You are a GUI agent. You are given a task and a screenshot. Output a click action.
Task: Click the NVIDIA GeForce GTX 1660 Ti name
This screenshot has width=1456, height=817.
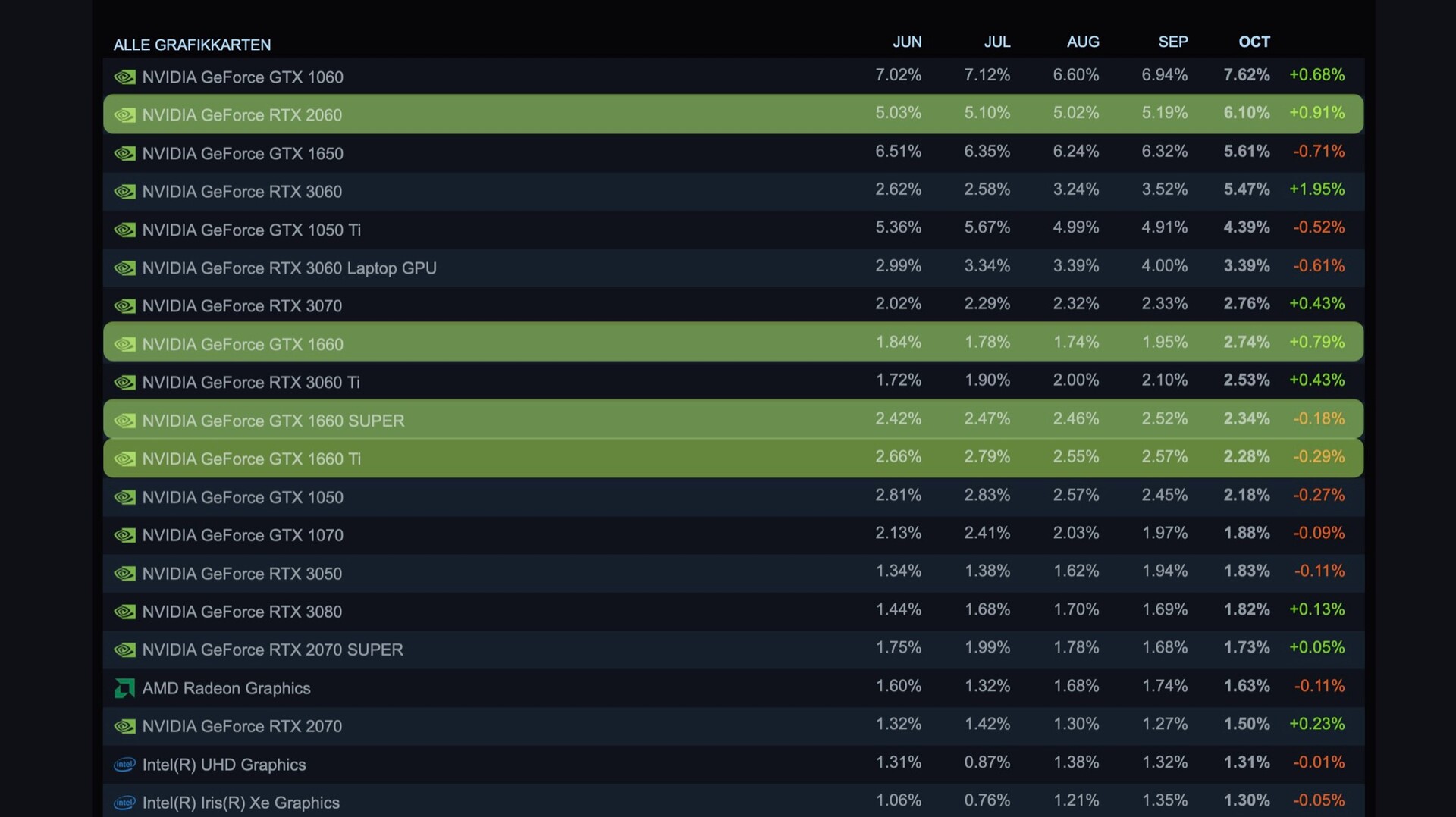click(251, 459)
